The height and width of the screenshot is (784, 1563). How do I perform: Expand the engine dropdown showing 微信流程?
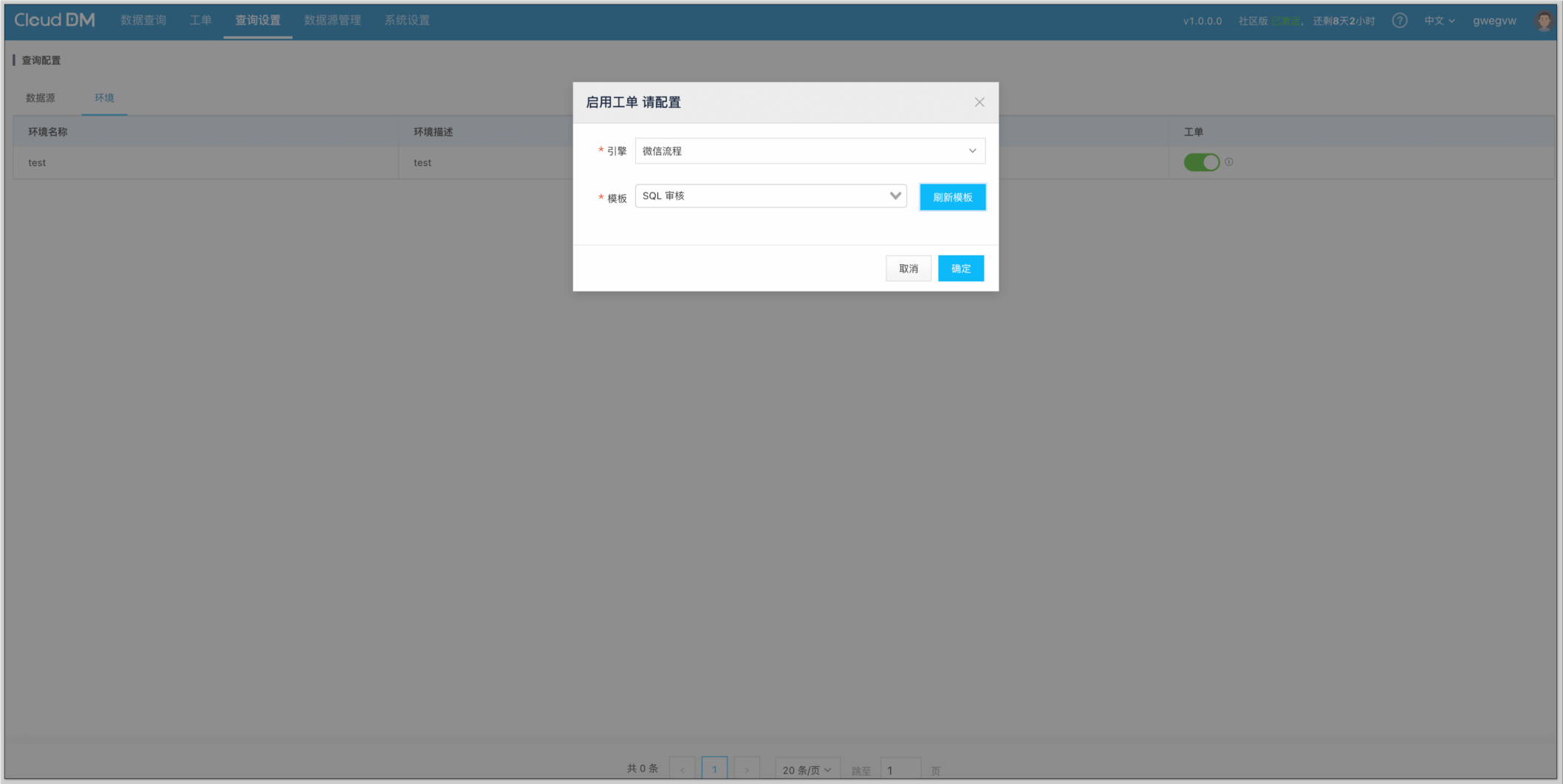pyautogui.click(x=810, y=151)
